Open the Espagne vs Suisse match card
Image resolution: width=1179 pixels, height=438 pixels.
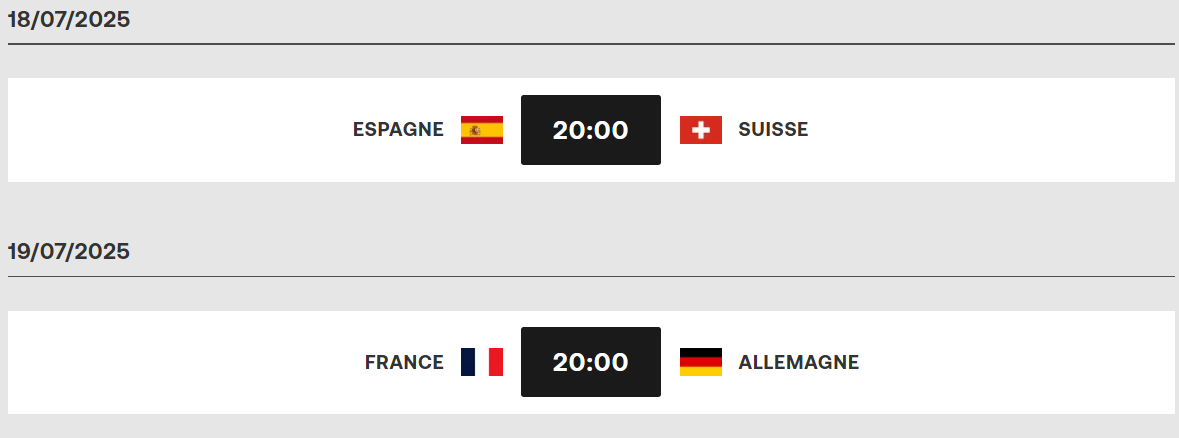(x=591, y=130)
